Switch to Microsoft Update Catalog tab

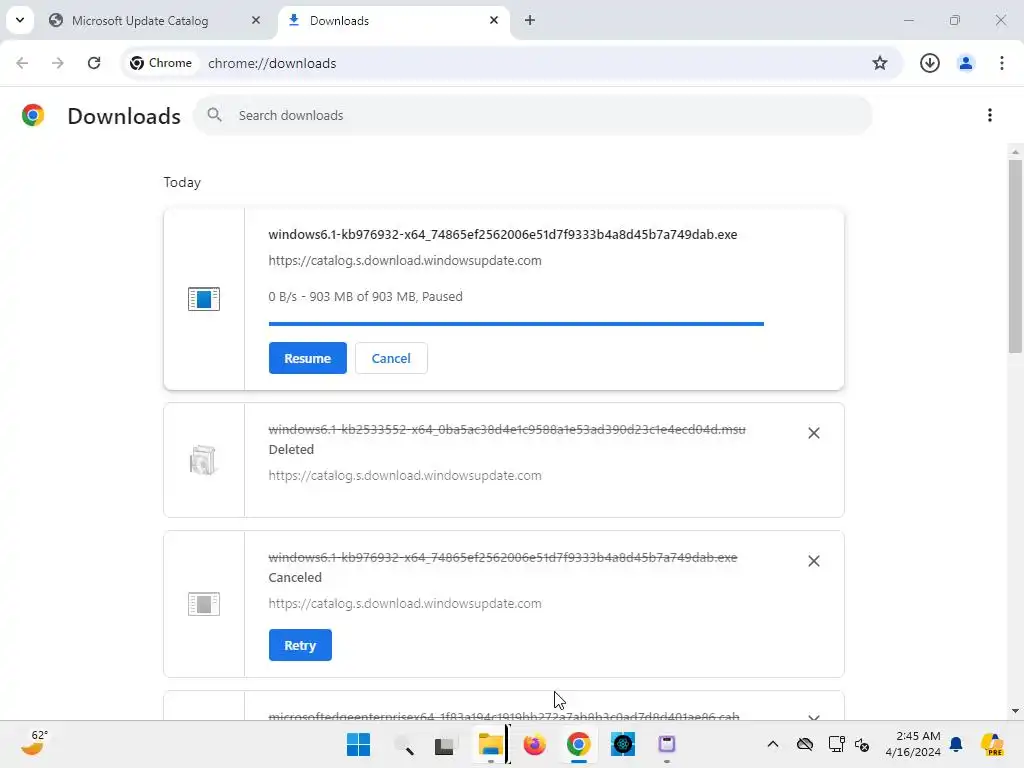[139, 21]
